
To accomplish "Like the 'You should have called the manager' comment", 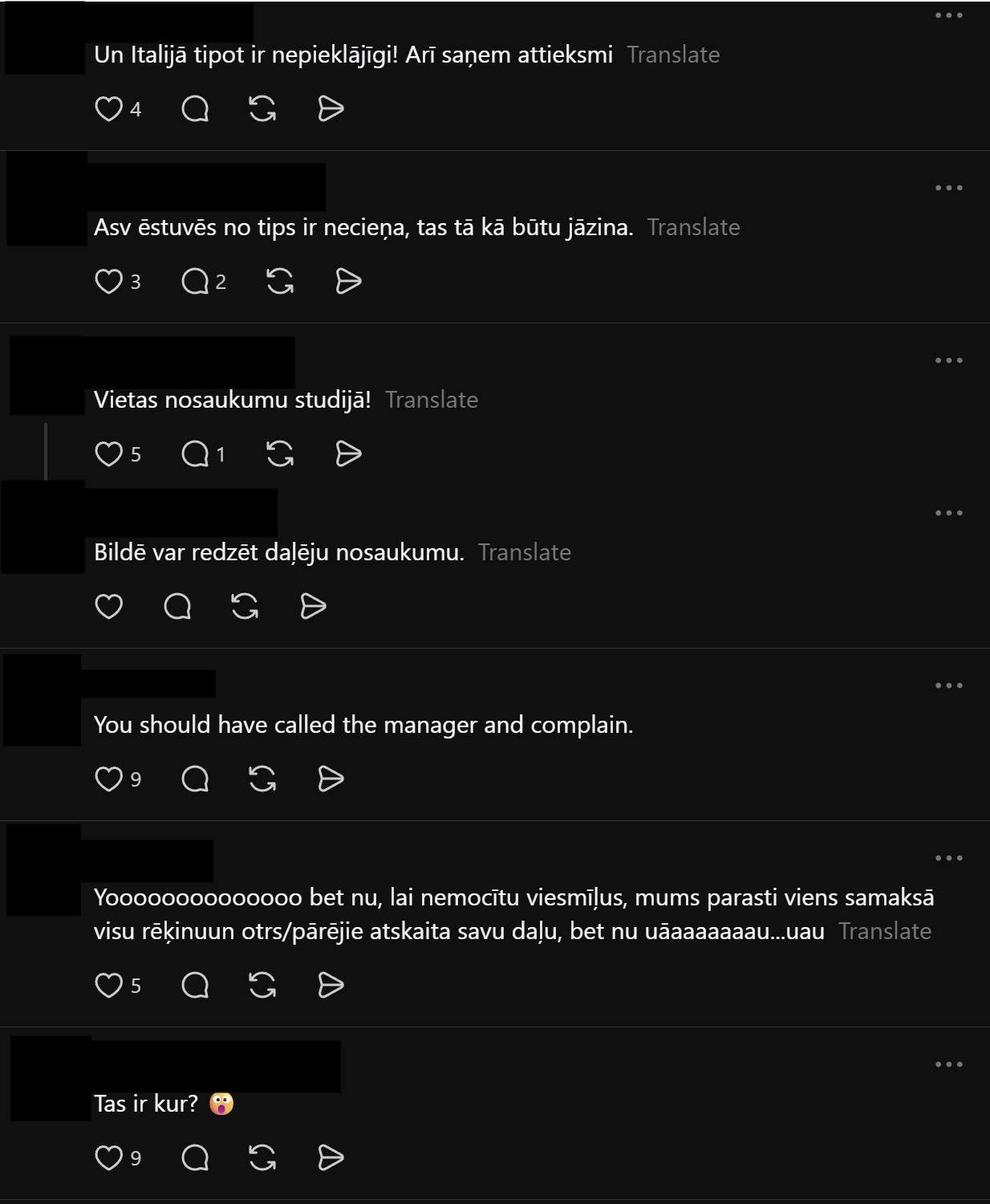I will [109, 779].
